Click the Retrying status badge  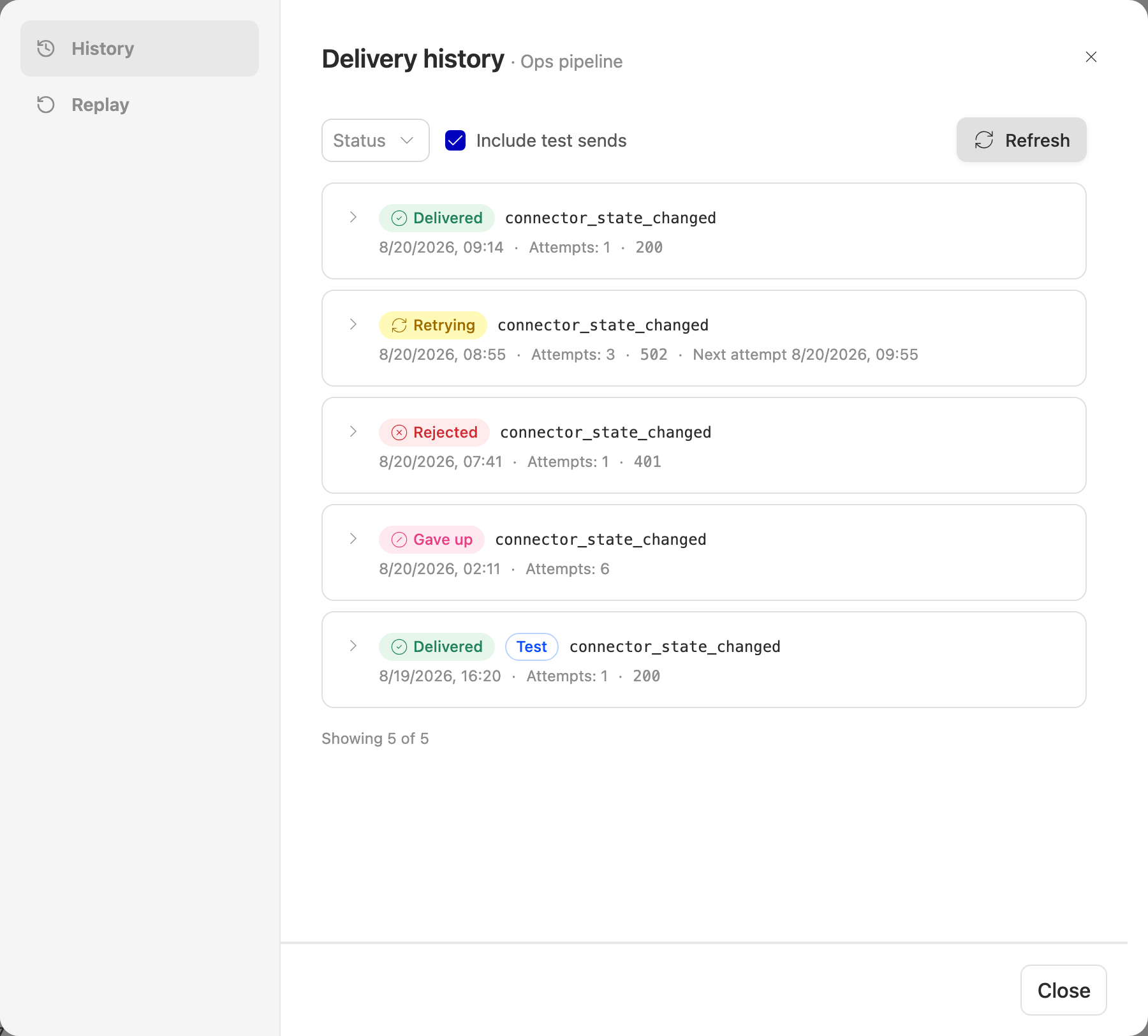tap(433, 325)
